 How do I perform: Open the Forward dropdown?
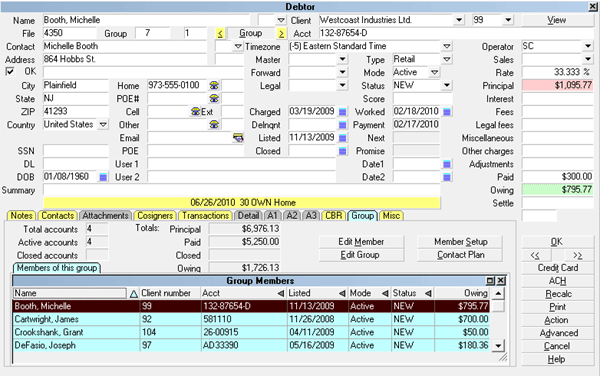[342, 72]
